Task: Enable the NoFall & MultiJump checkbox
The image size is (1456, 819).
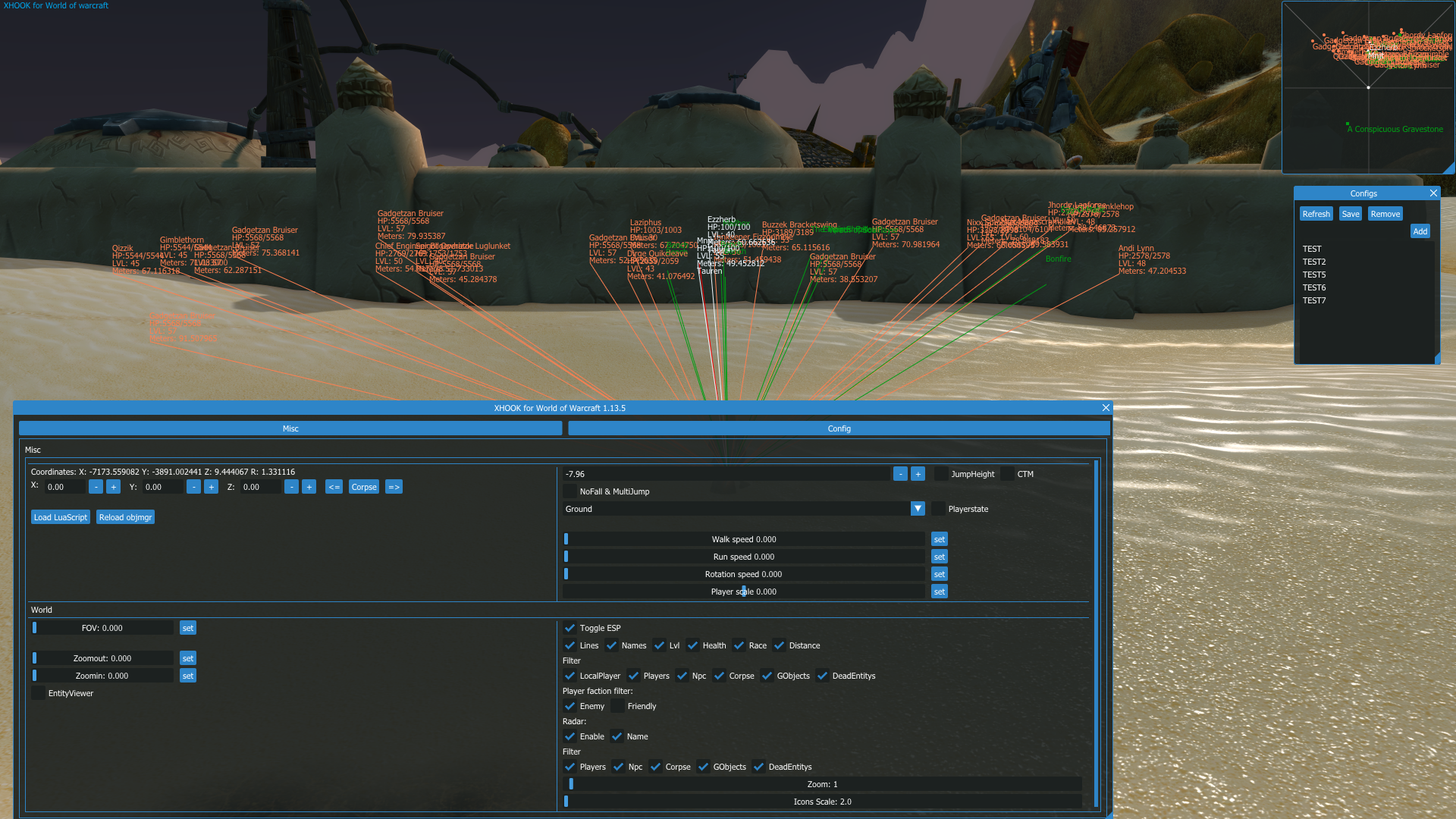Action: click(x=570, y=491)
